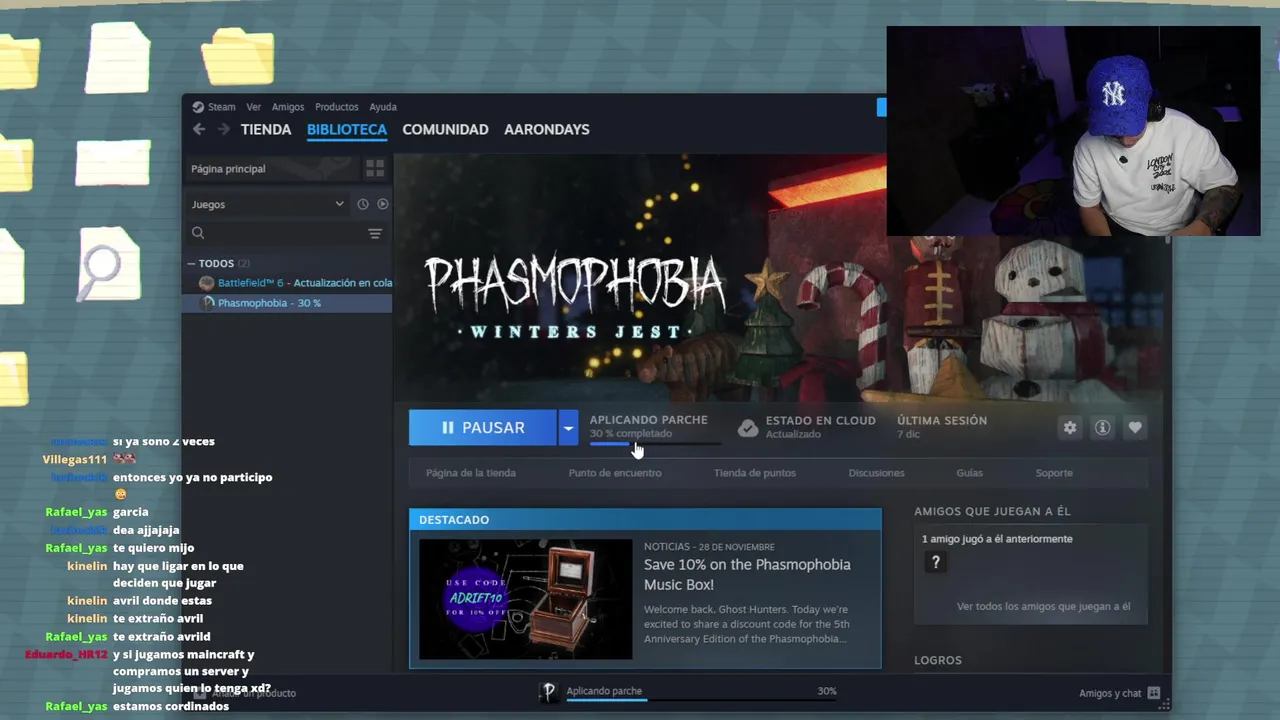Go forward with the right arrow
The width and height of the screenshot is (1280, 720).
click(x=224, y=129)
